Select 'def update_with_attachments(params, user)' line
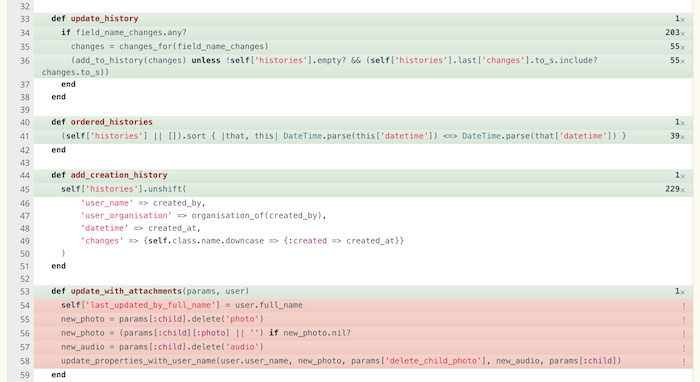700x382 pixels. (363, 291)
